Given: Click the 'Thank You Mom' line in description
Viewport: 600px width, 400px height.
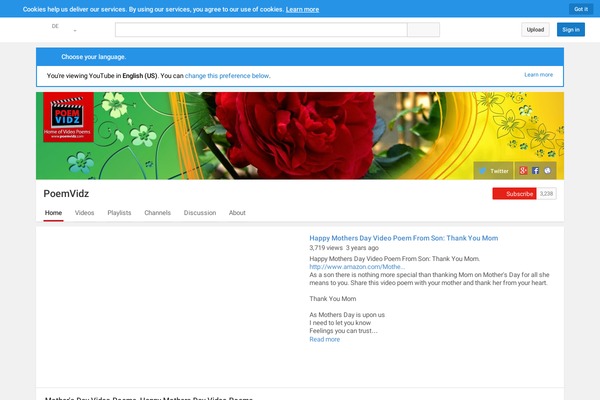Looking at the screenshot, I should coord(333,299).
